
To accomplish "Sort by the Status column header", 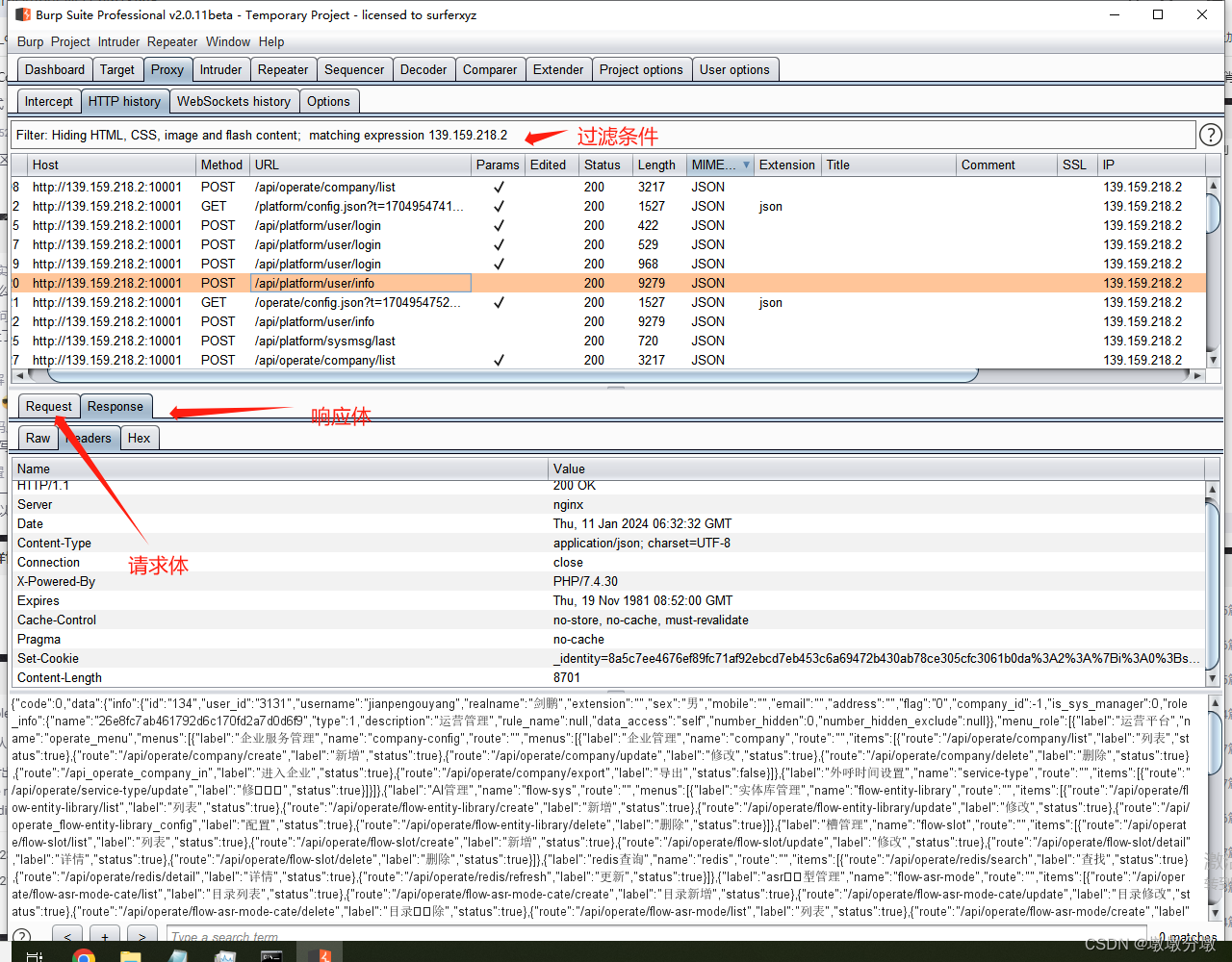I will [606, 165].
